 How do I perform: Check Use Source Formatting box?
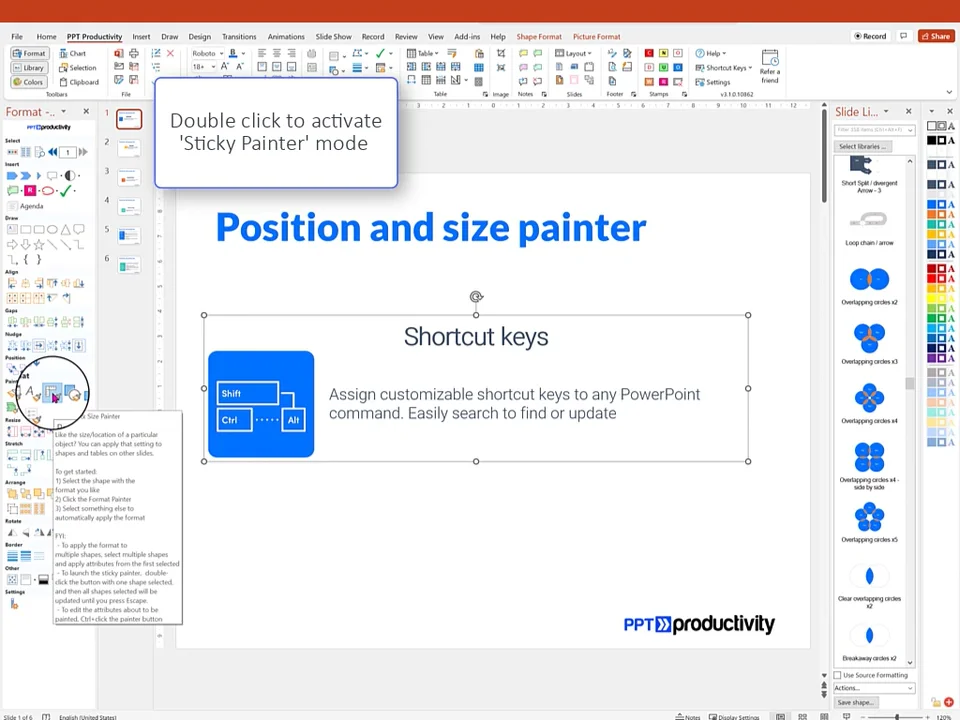coord(837,675)
